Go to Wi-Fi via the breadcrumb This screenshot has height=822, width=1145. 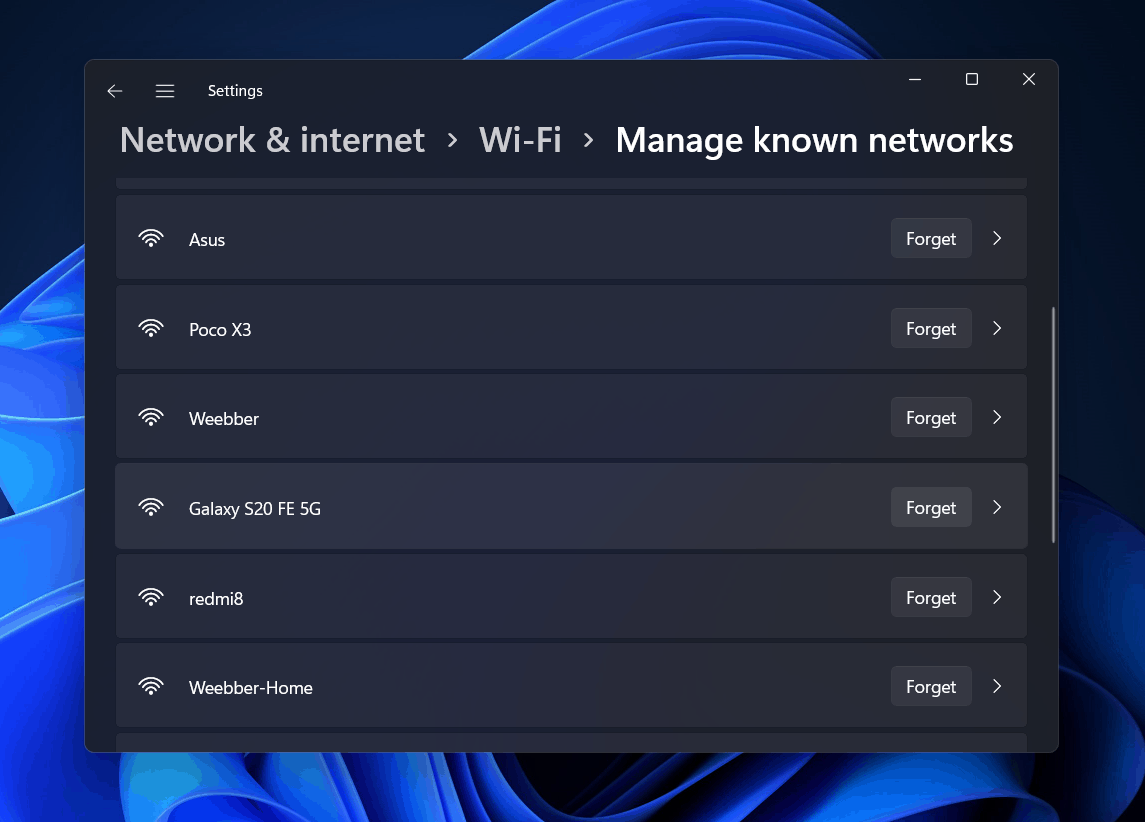pos(520,140)
